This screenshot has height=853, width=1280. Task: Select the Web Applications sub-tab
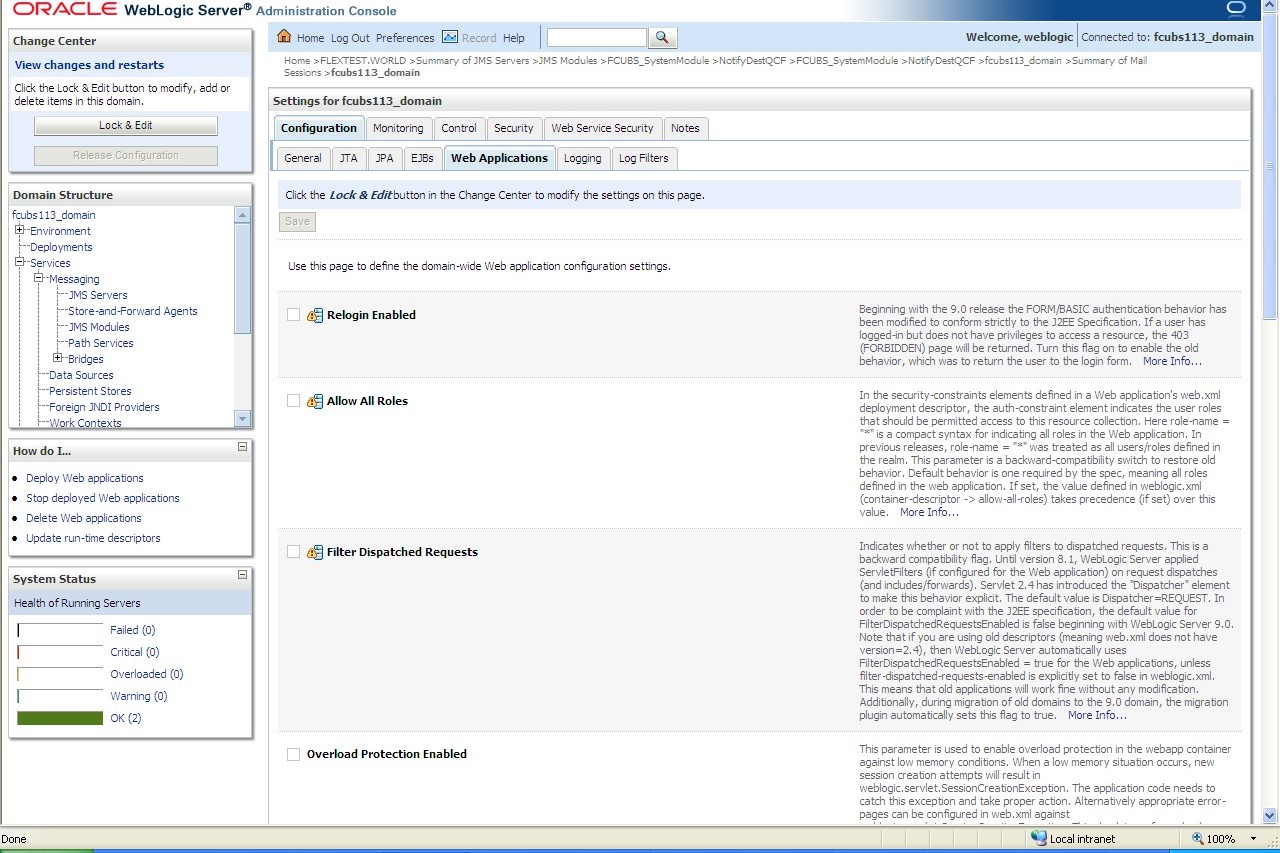pos(499,158)
